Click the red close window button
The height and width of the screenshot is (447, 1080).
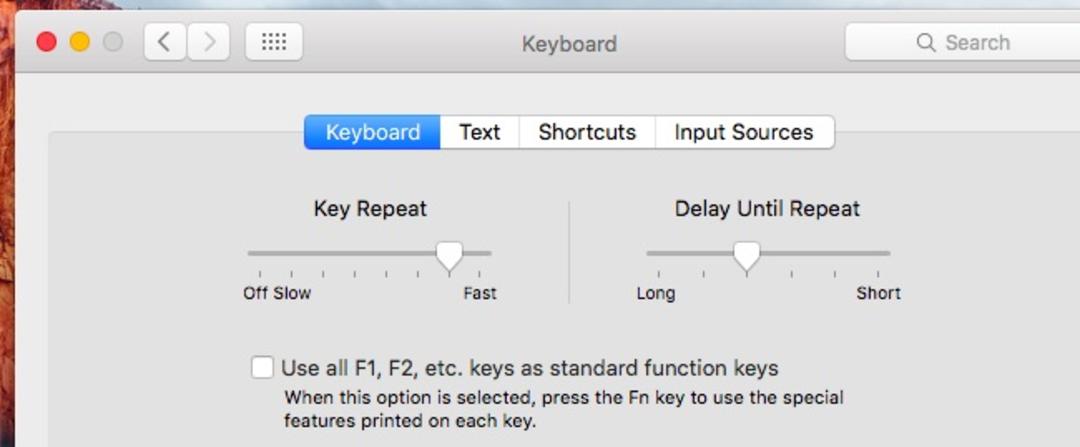point(46,42)
